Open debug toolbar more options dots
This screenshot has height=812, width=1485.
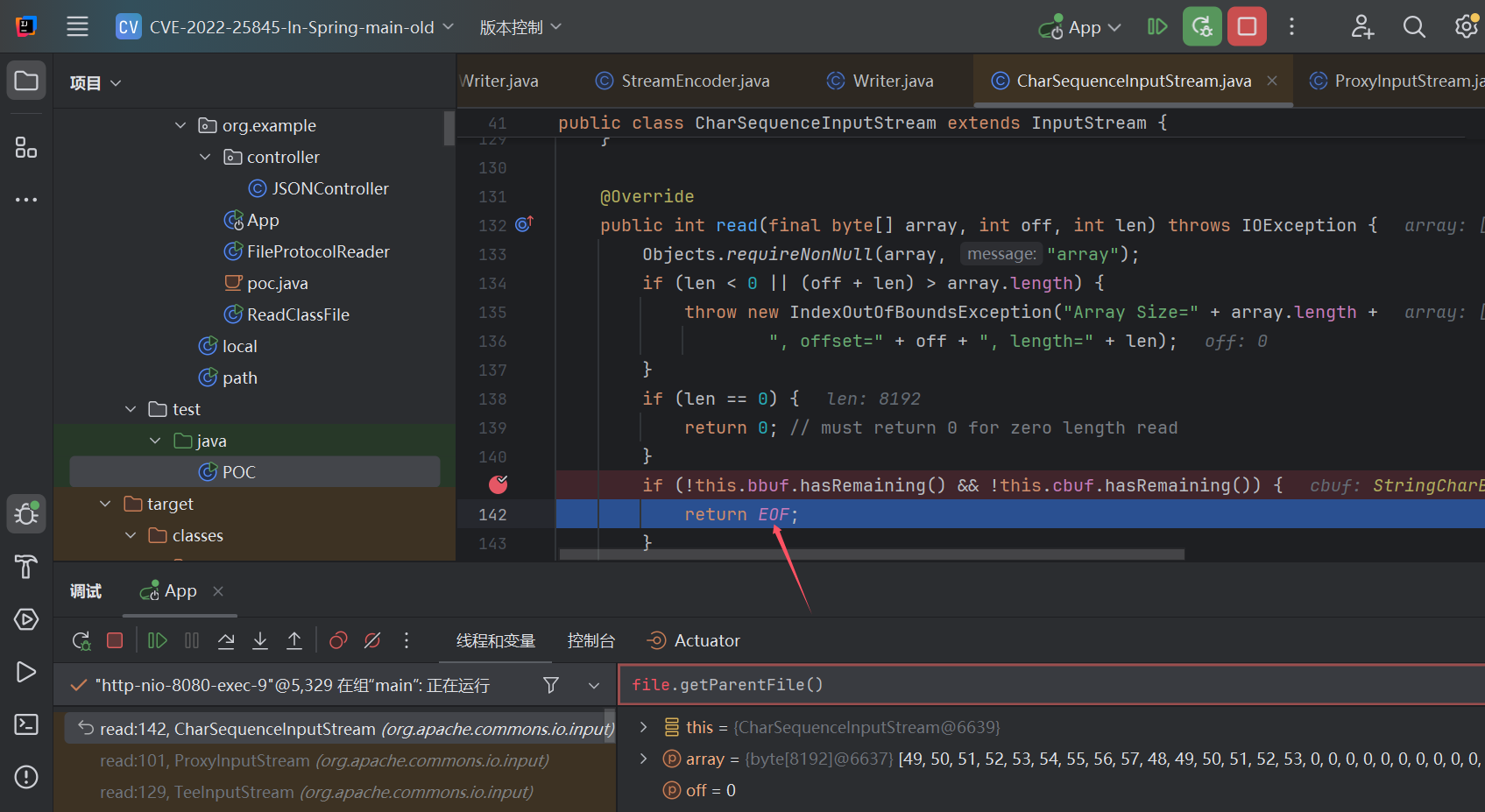(407, 640)
